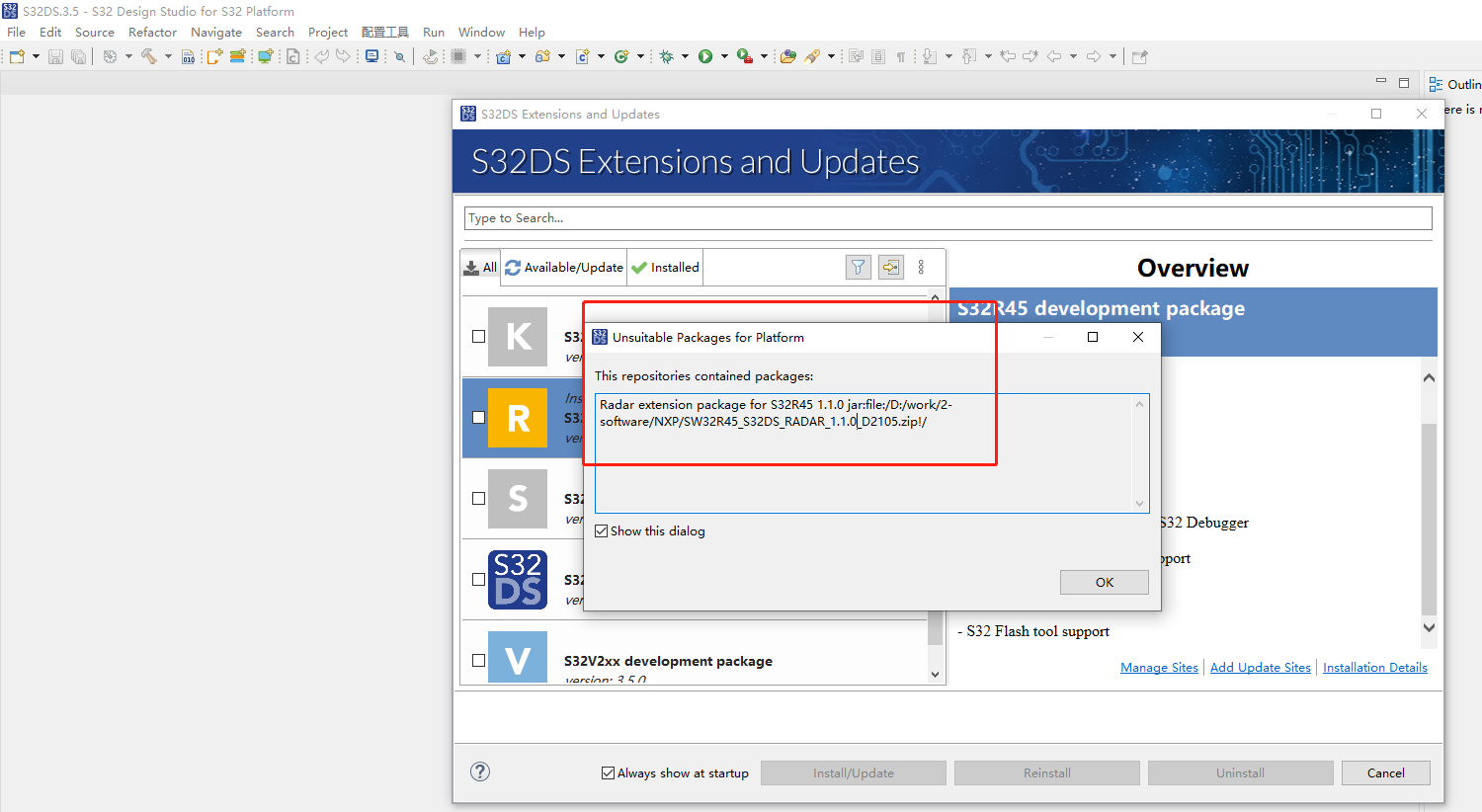
Task: Switch to the Available/Update tab
Action: point(563,267)
